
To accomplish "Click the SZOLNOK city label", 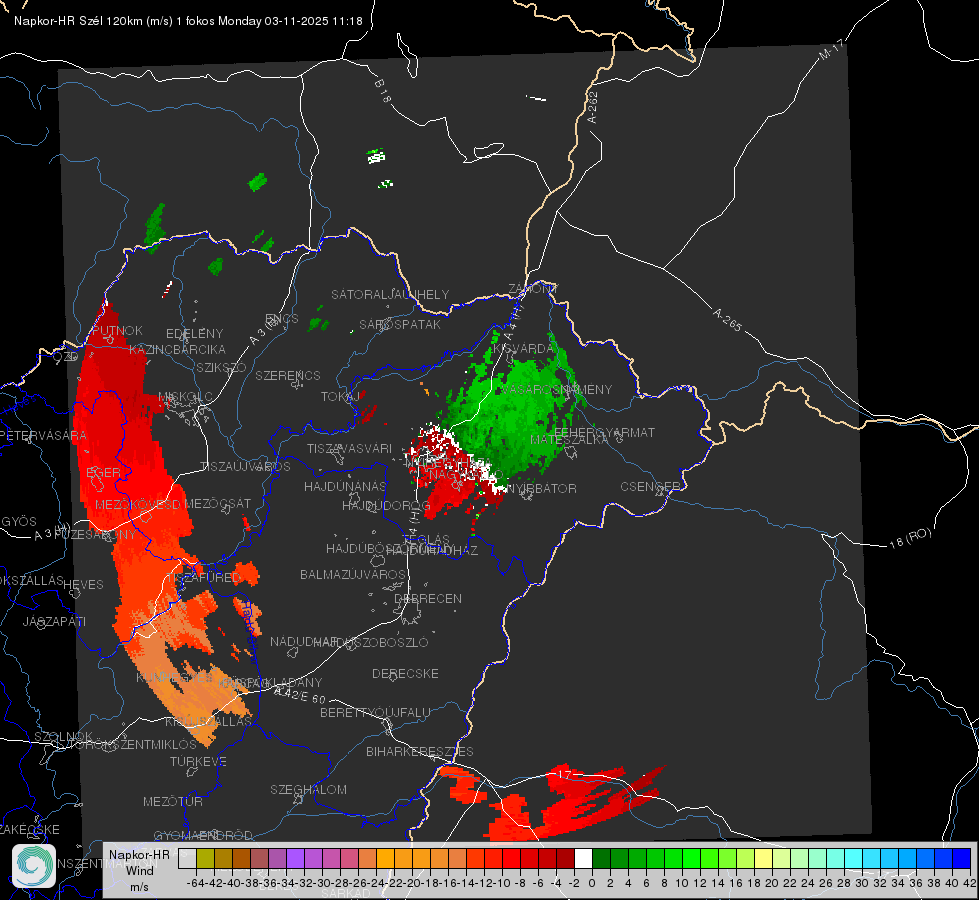I will pyautogui.click(x=64, y=736).
